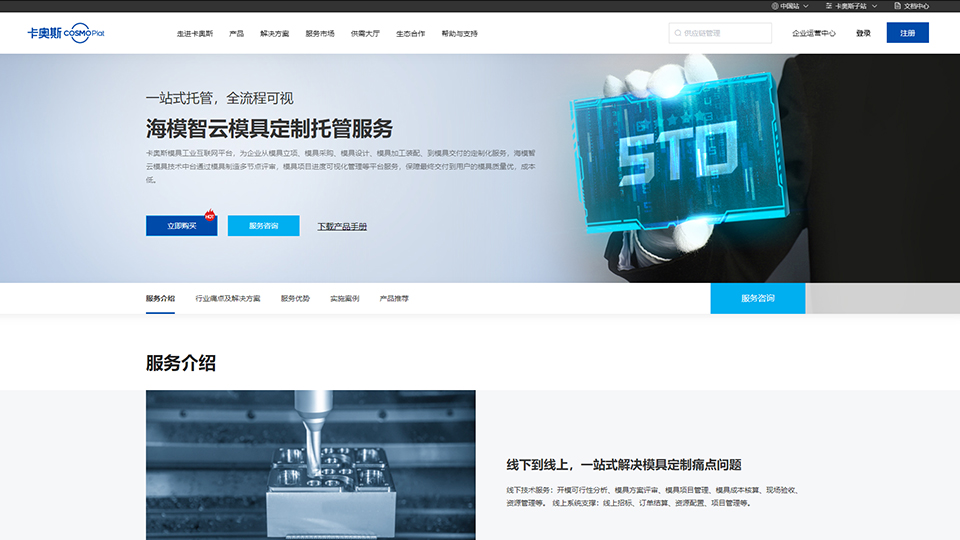Click the globe icon beside 中国站

click(x=774, y=6)
